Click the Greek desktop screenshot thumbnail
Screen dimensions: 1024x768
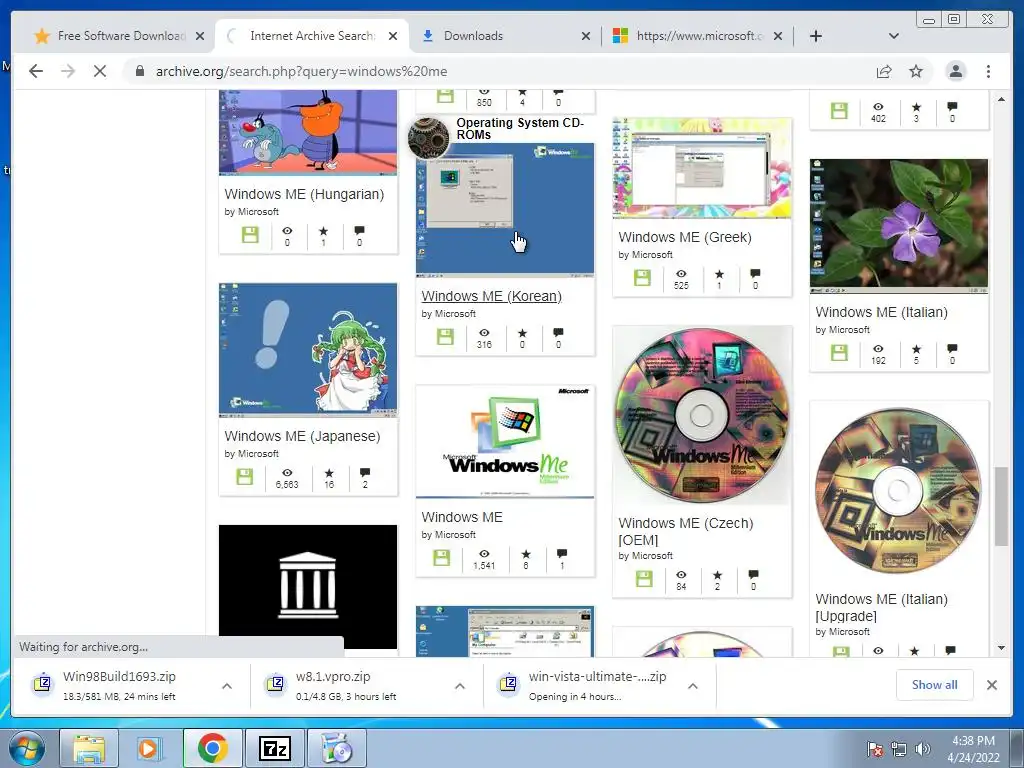[x=701, y=168]
